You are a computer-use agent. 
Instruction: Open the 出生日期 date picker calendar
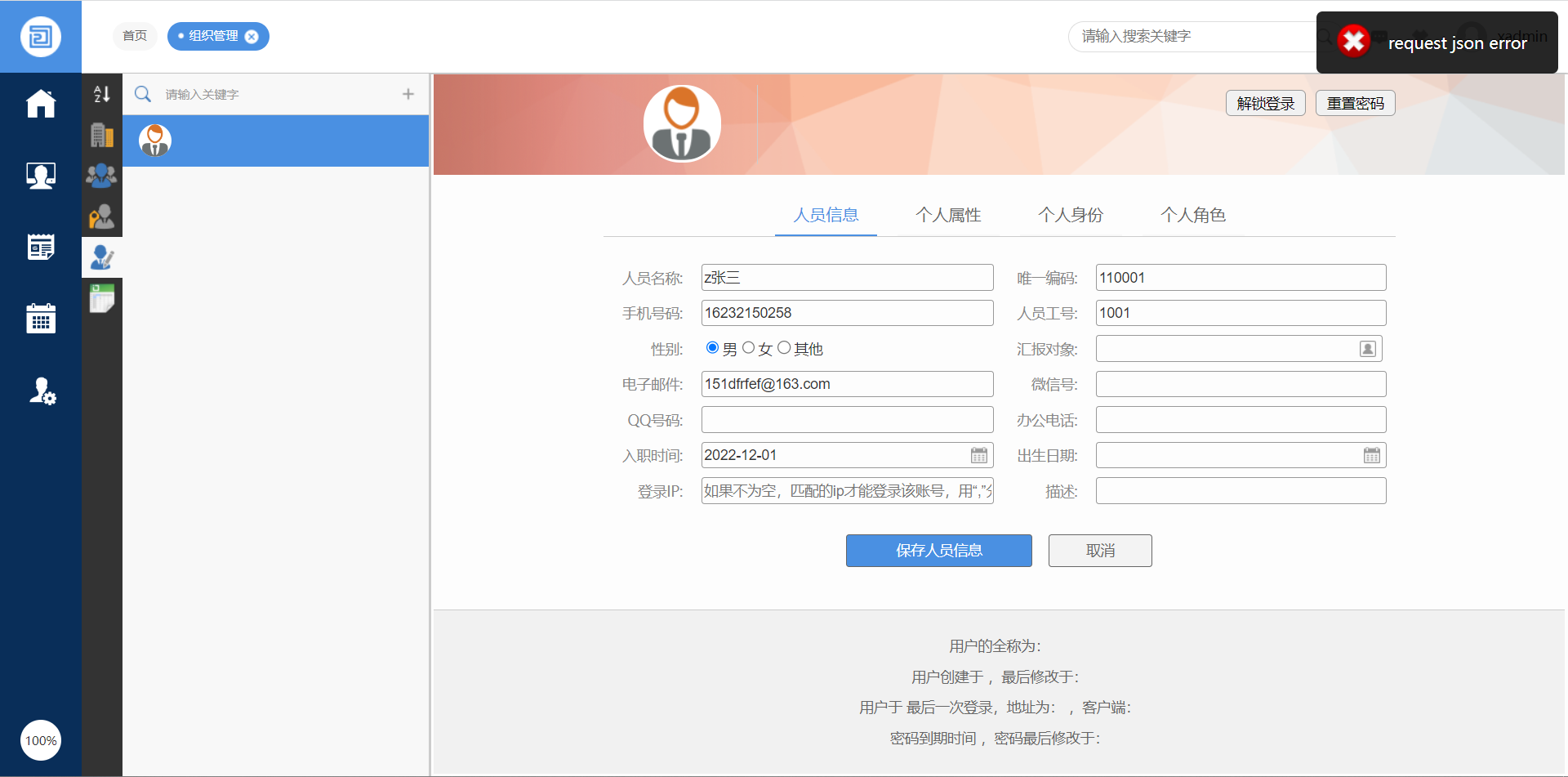1372,455
